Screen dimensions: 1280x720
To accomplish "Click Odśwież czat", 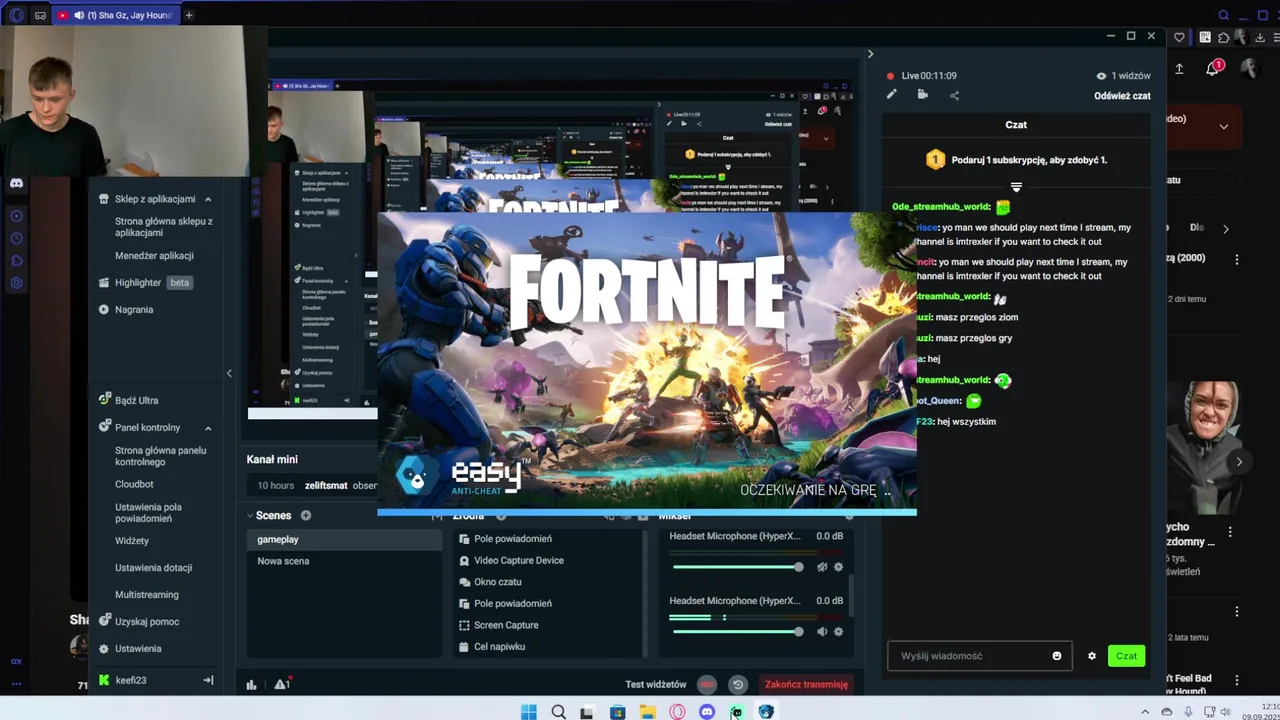I will click(1122, 96).
